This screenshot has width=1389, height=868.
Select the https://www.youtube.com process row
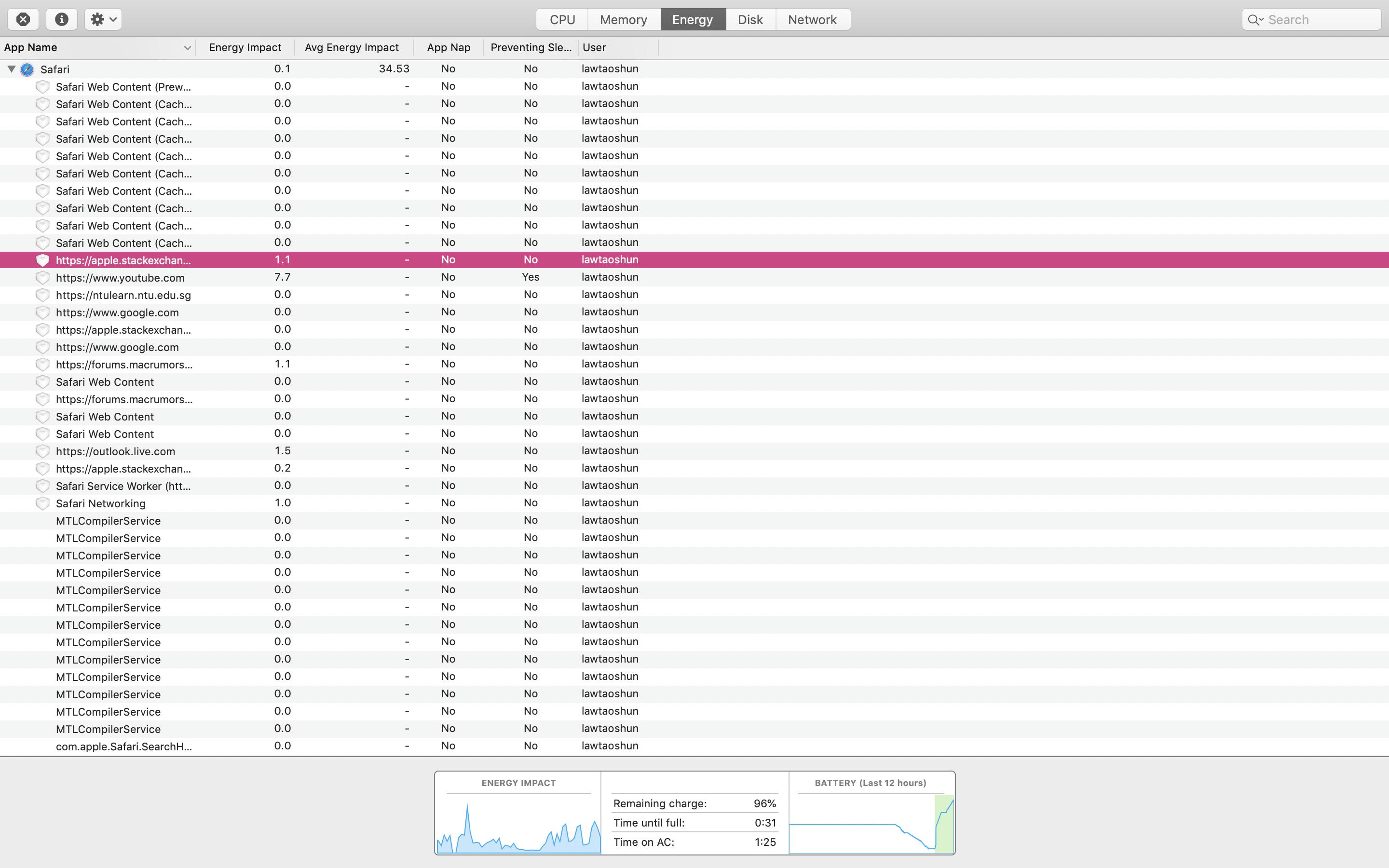point(694,277)
